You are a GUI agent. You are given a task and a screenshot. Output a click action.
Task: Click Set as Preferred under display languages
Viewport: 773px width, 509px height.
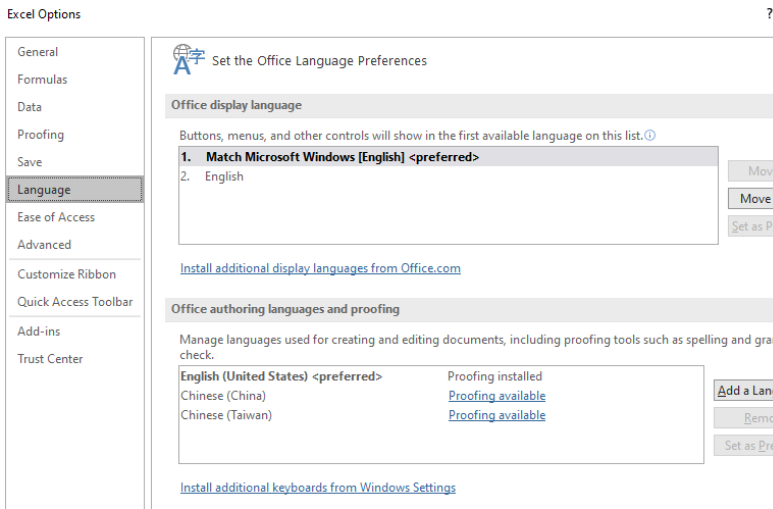[x=751, y=226]
